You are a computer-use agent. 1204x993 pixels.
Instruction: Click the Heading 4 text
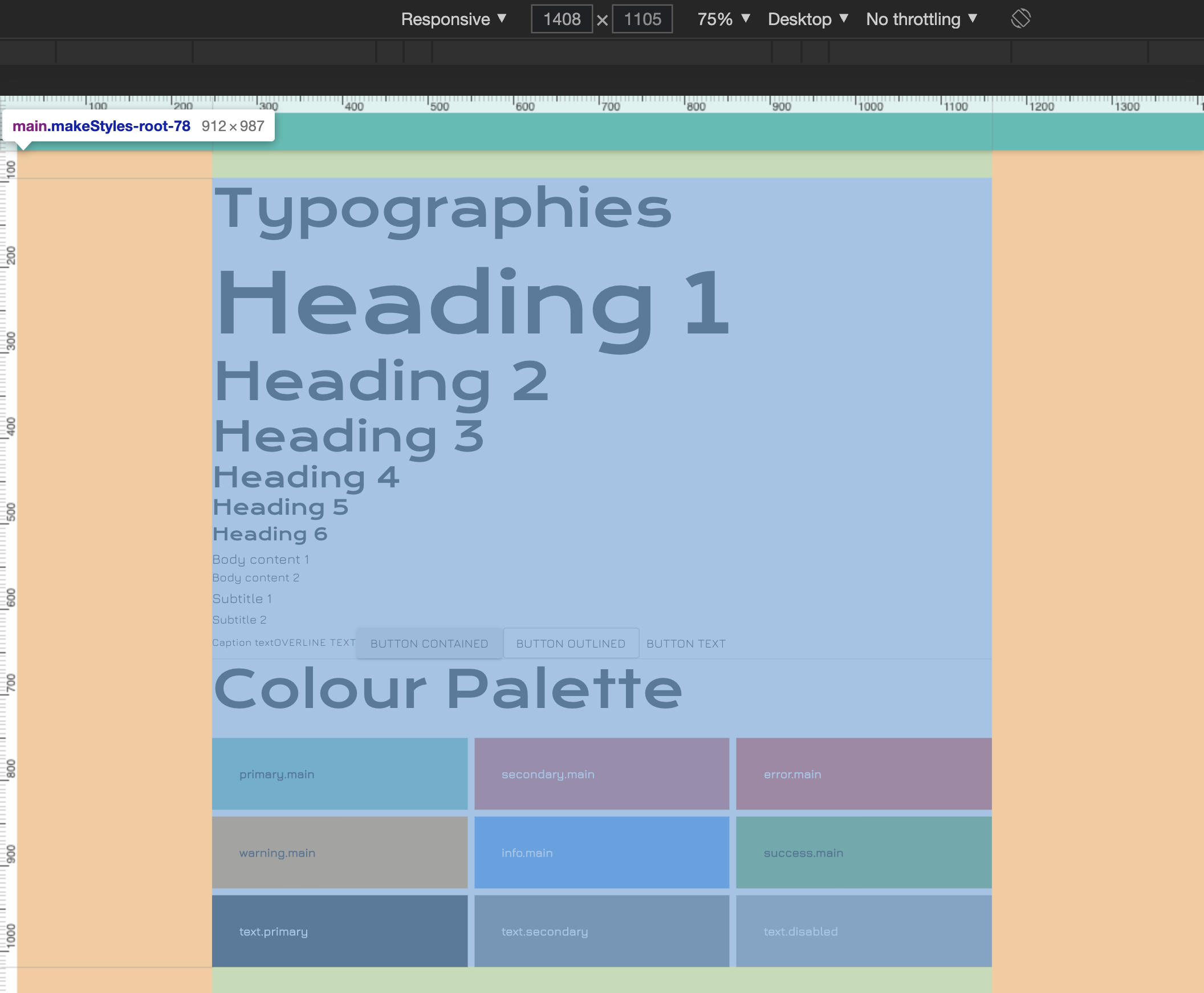[x=306, y=478]
